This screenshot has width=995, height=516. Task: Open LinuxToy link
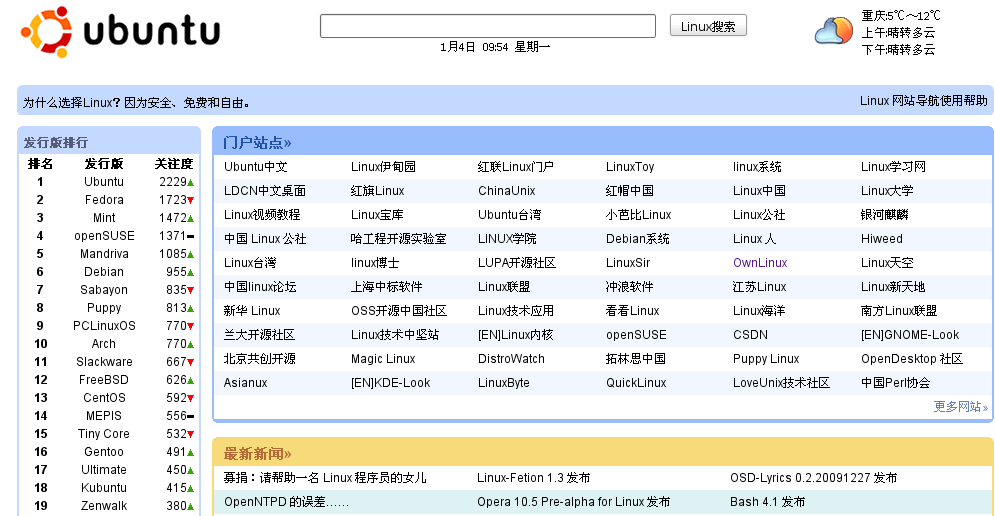point(630,167)
